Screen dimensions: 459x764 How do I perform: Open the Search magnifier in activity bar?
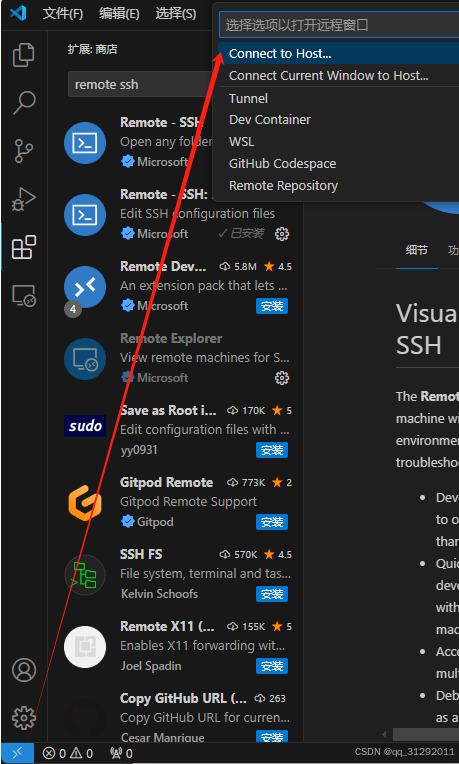pos(23,103)
